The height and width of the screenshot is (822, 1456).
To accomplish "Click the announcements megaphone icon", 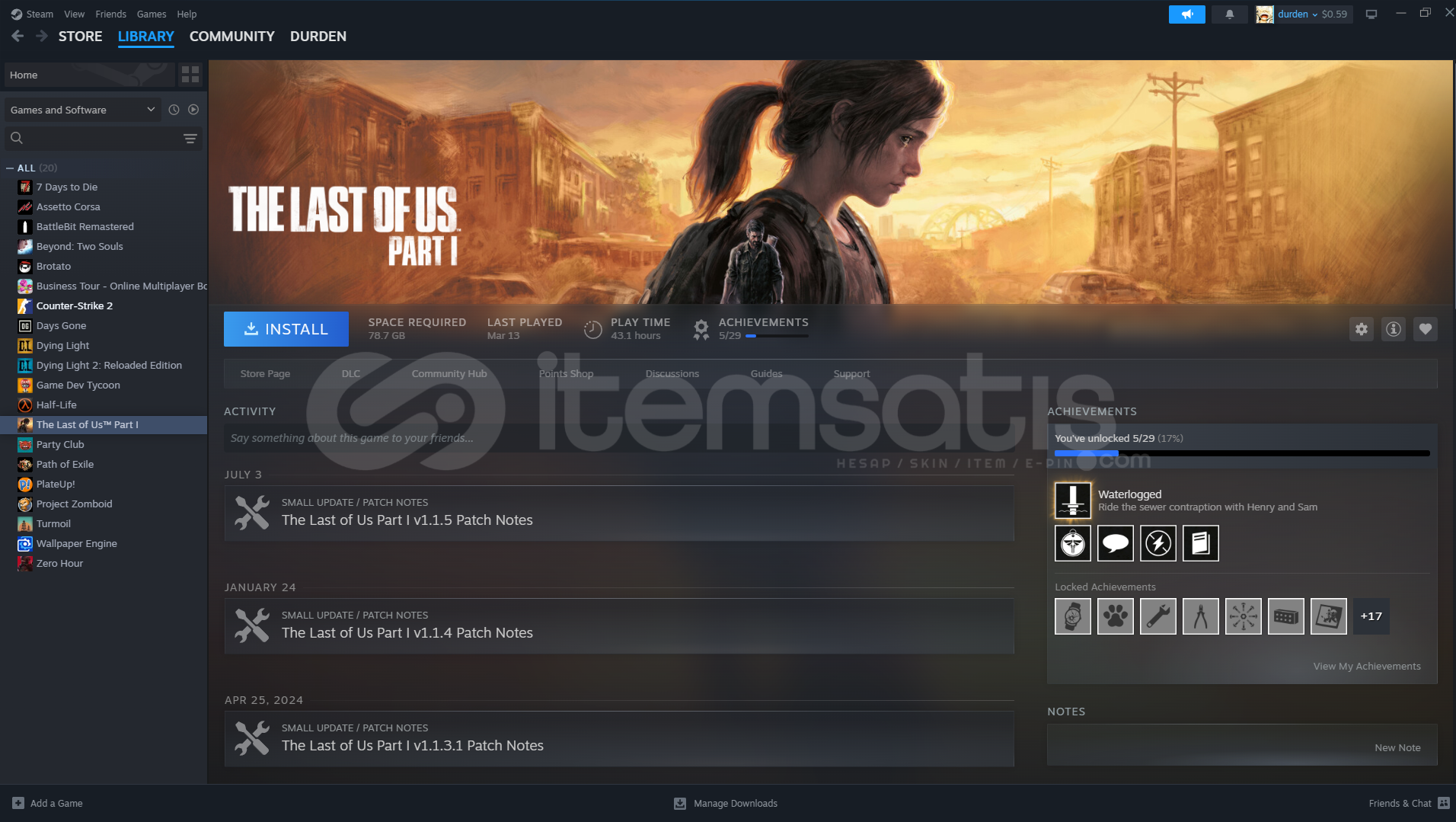I will 1186,14.
